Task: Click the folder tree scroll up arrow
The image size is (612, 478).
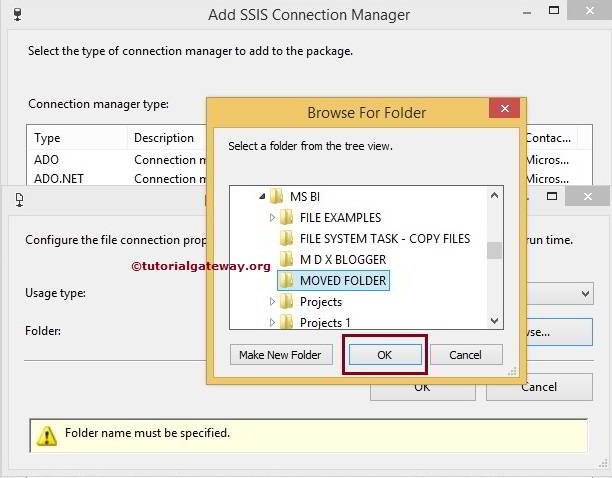Action: 494,195
